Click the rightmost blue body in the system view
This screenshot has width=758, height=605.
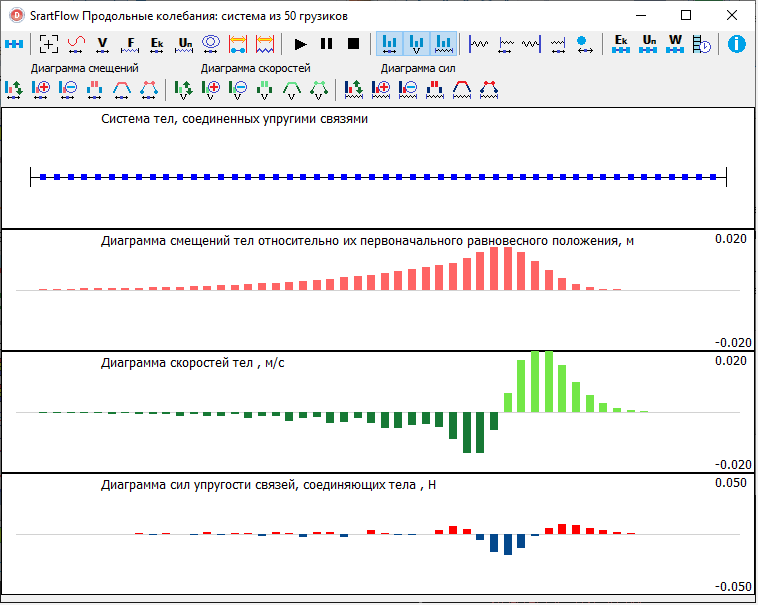[713, 177]
